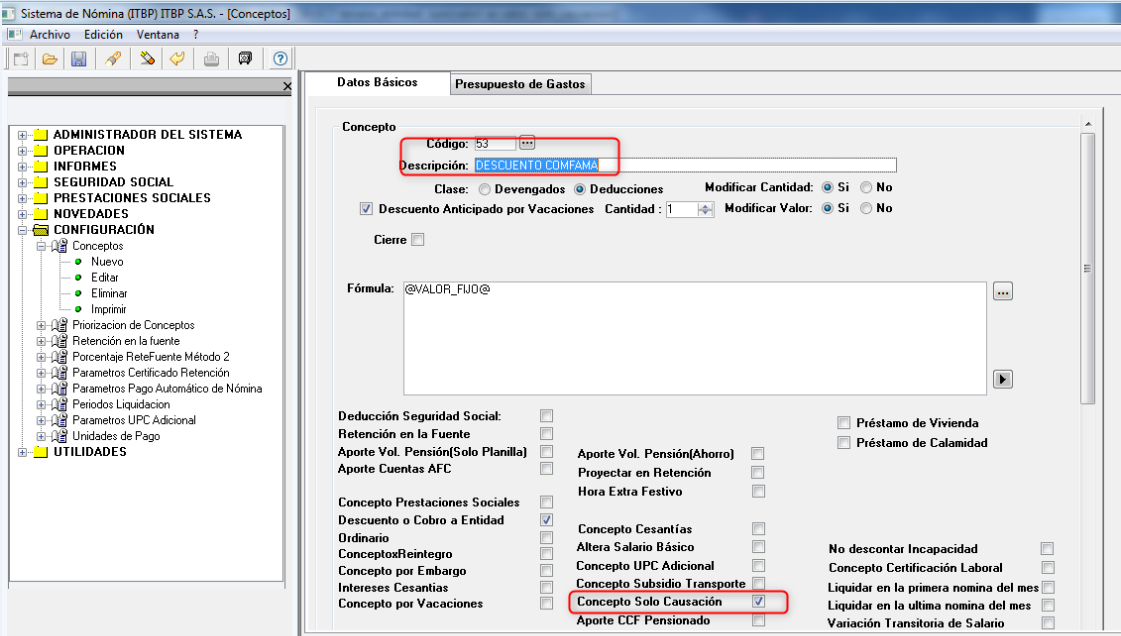The width and height of the screenshot is (1121, 636).
Task: Click the open folder toolbar icon
Action: click(48, 59)
